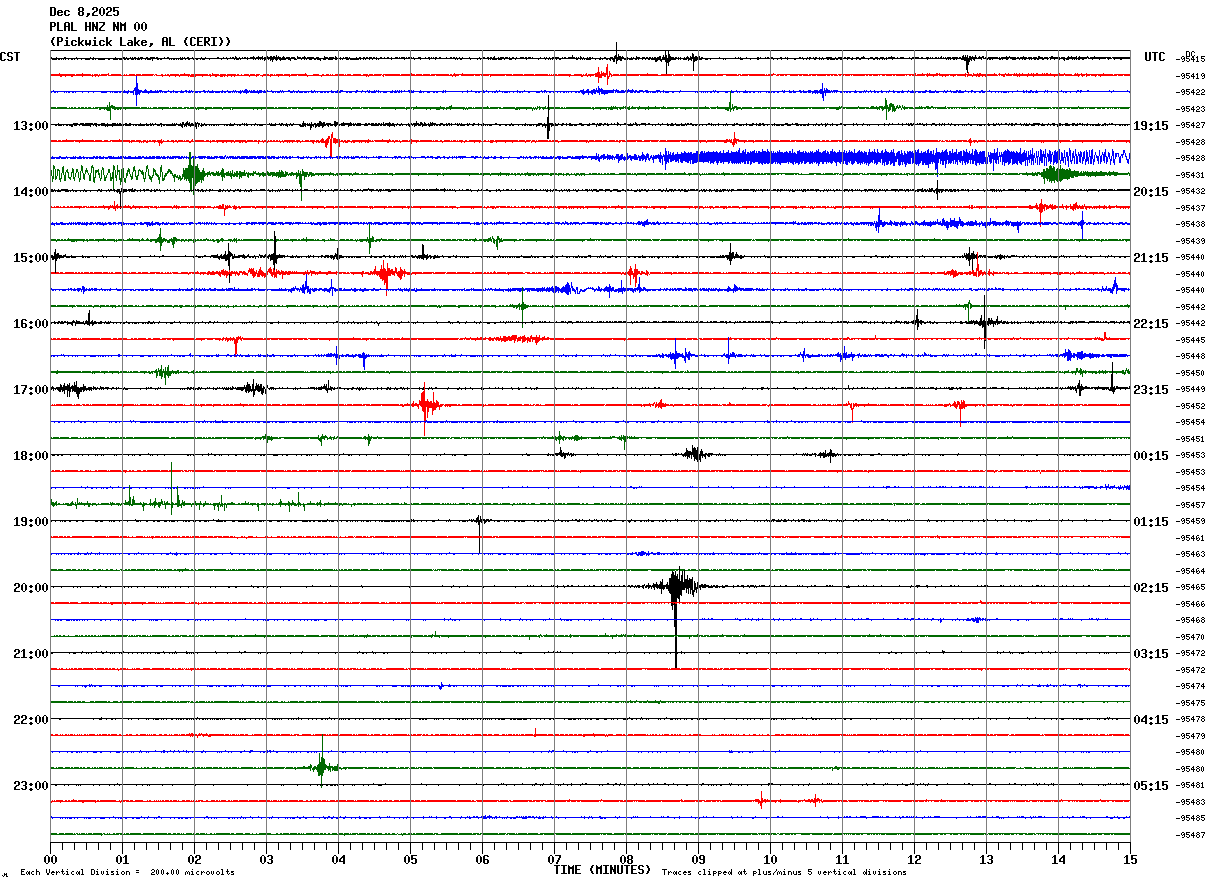
Task: Click the DC offset value -95445
Action: [x=1190, y=340]
